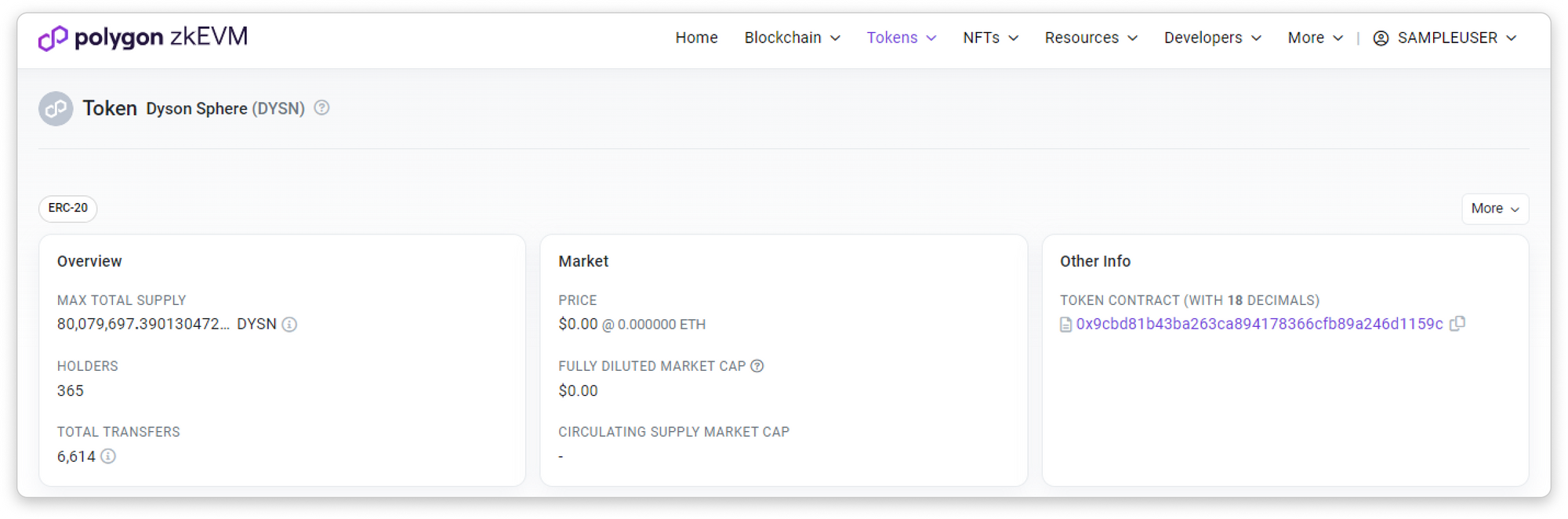Screen dimensions: 1568x519
Task: Click the info icon next to max total supply
Action: (x=289, y=325)
